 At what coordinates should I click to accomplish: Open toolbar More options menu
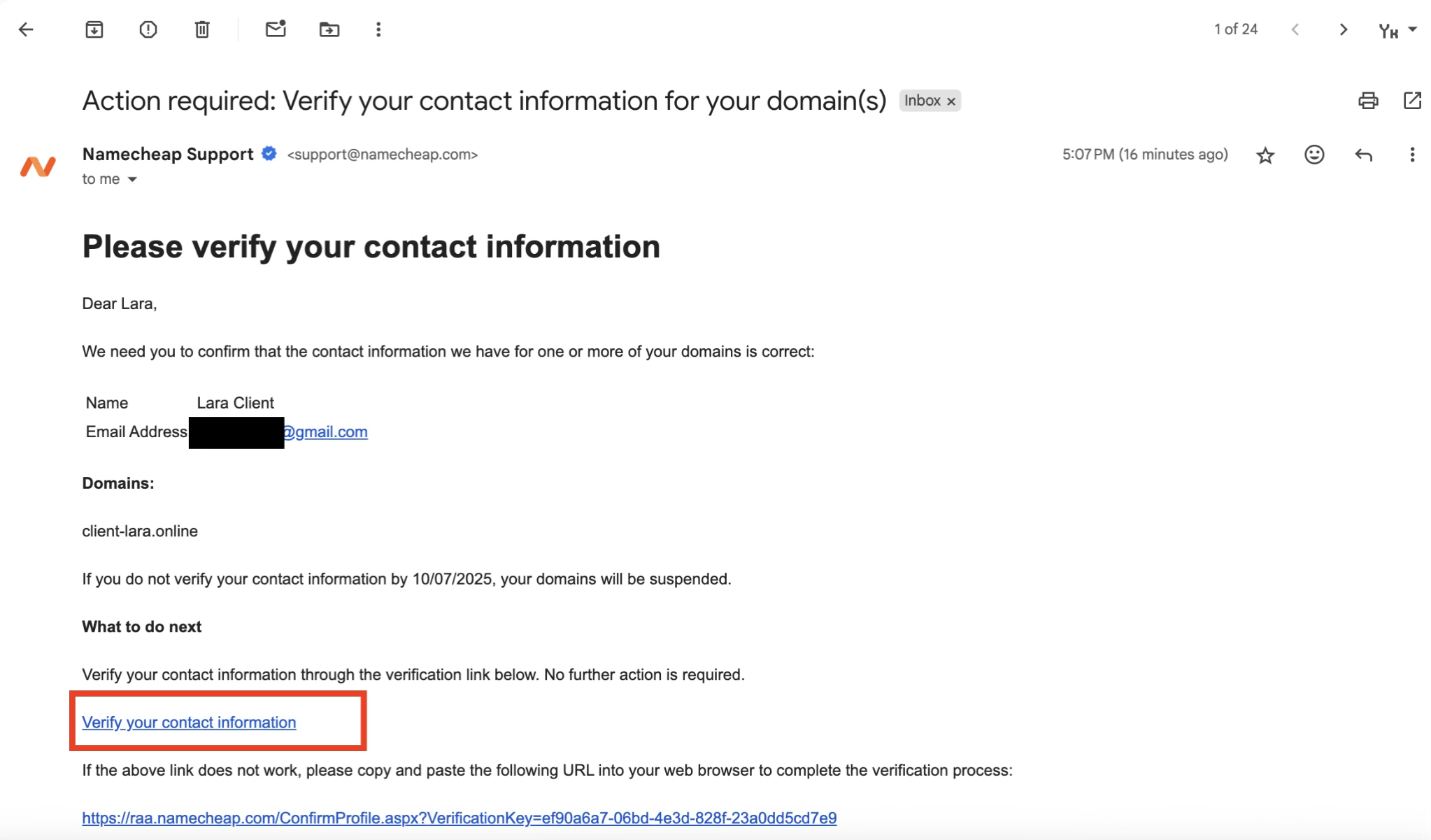(x=378, y=29)
